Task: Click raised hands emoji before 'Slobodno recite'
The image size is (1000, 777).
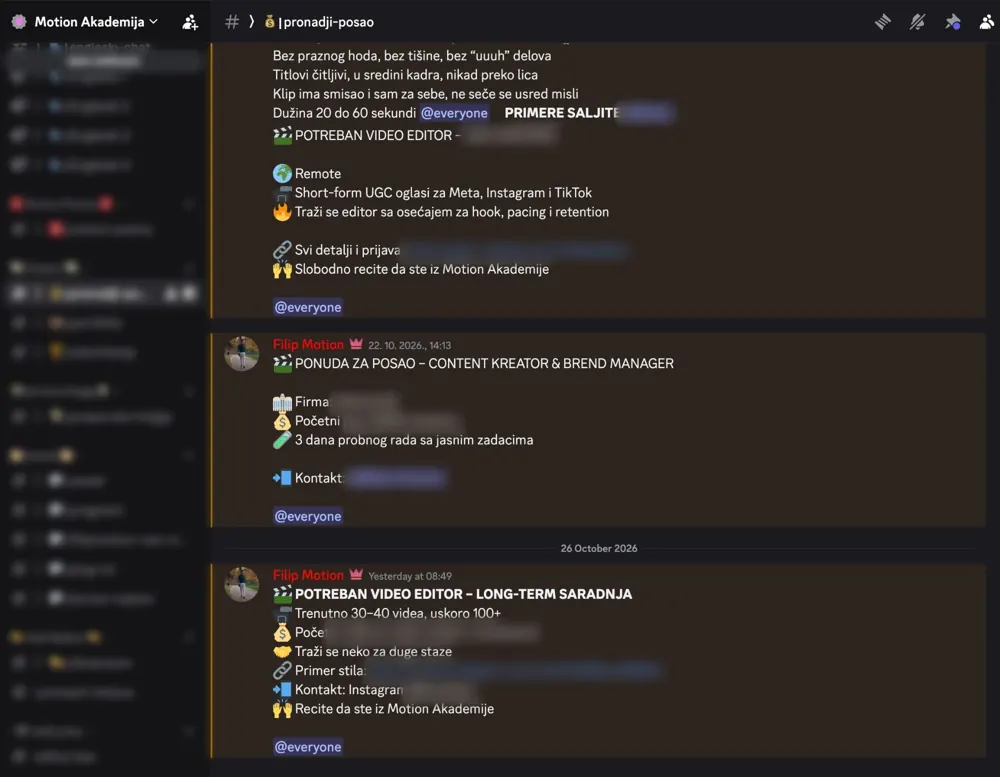Action: pos(282,269)
